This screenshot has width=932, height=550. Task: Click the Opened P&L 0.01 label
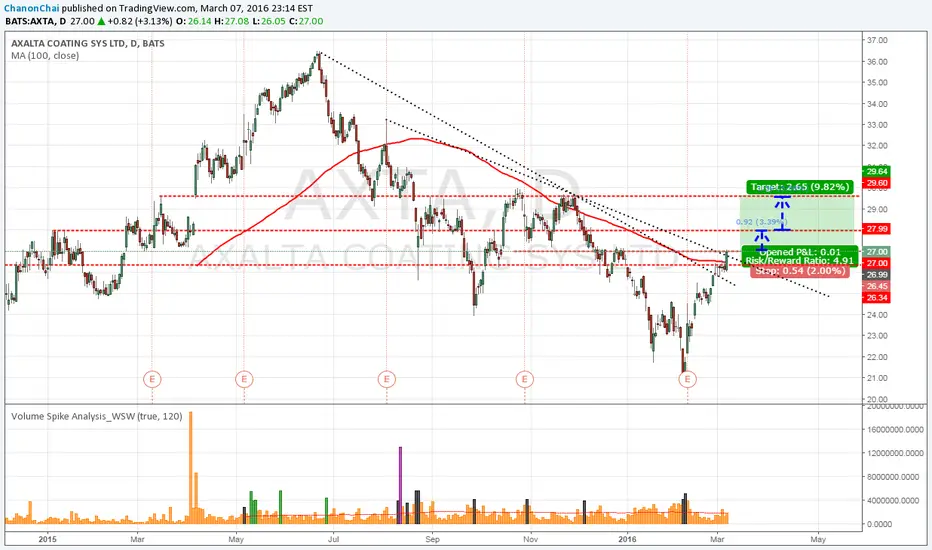(799, 252)
